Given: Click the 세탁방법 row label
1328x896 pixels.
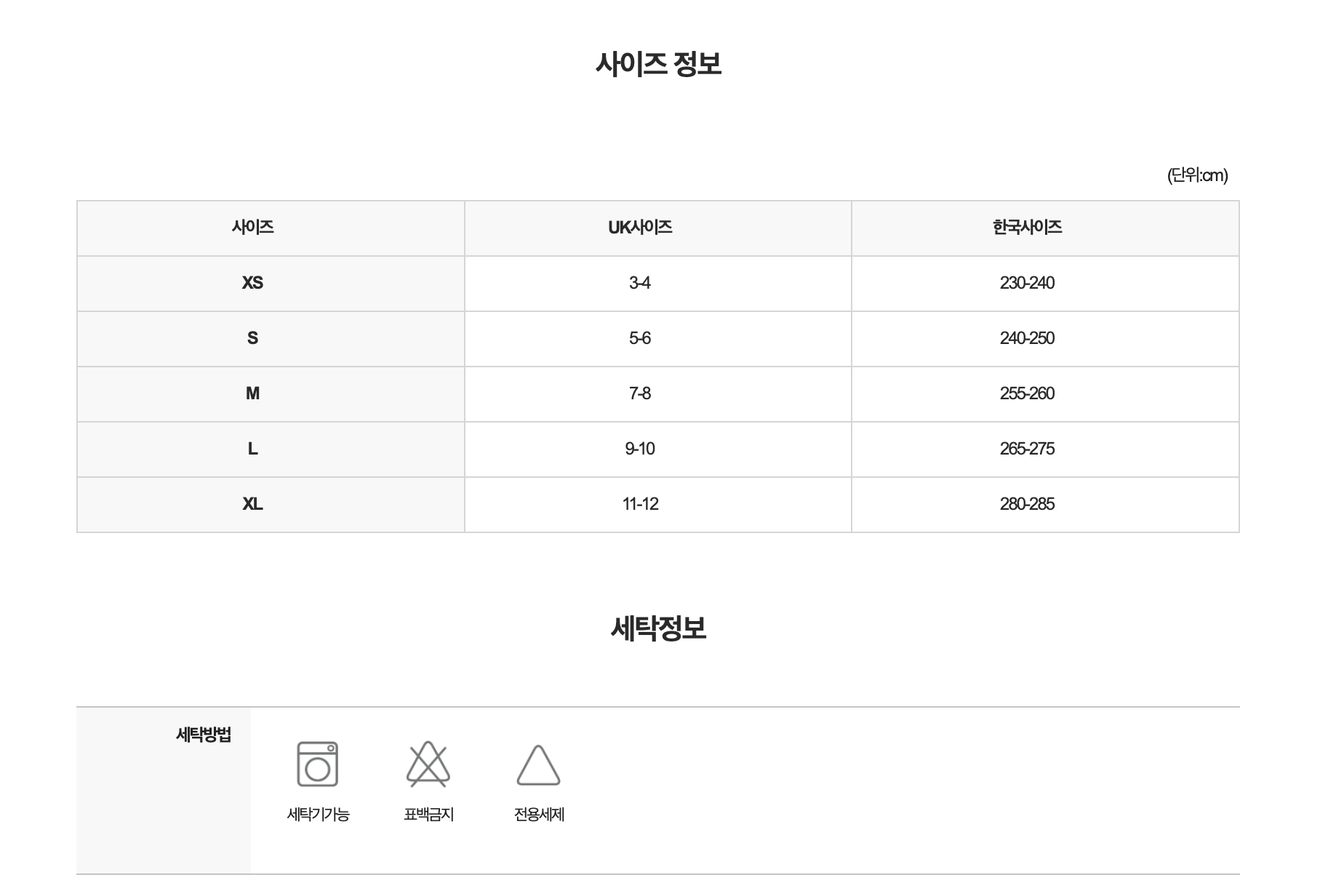Looking at the screenshot, I should point(204,735).
